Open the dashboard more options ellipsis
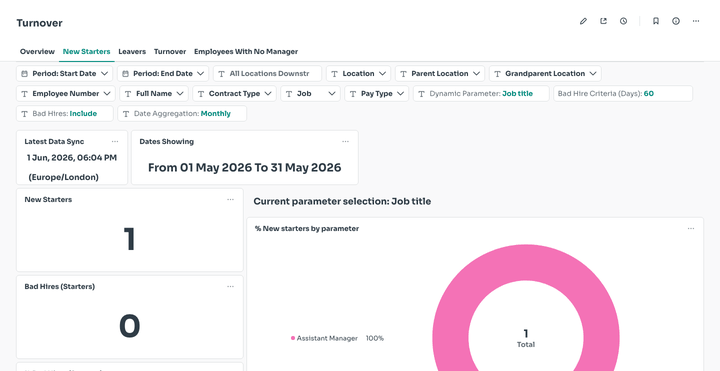720x371 pixels. [x=696, y=21]
